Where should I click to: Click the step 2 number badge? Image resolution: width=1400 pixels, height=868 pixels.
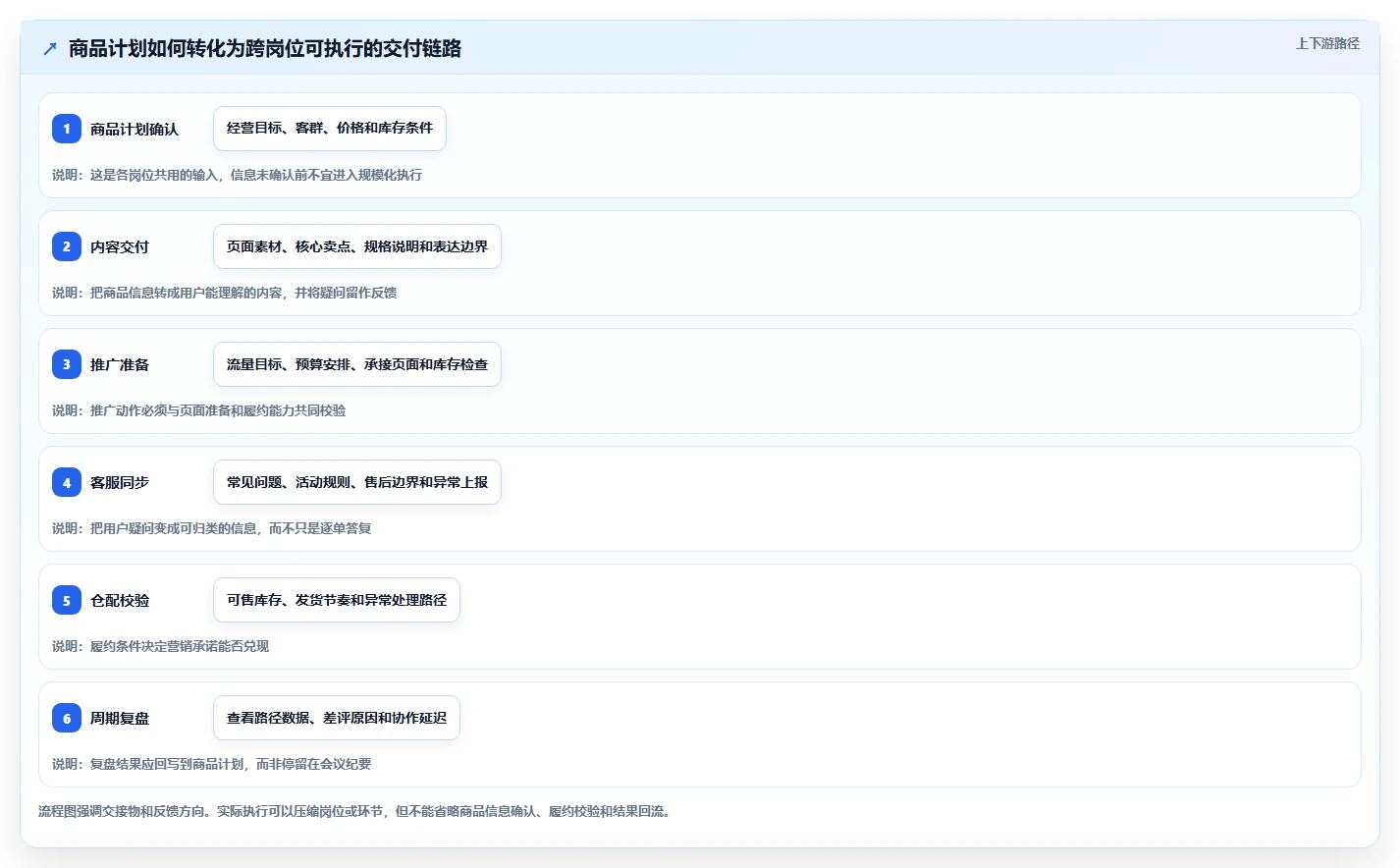(x=67, y=246)
